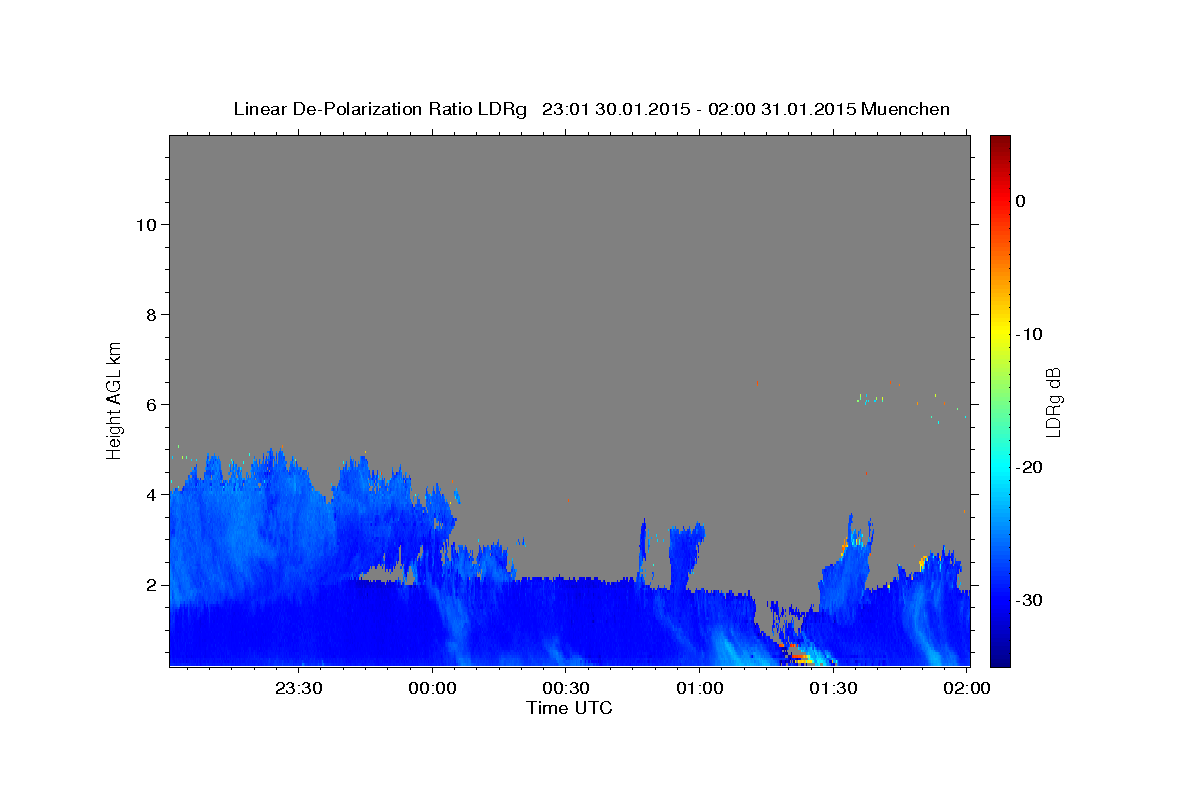Screen dimensions: 1200x800
Task: Click the height tick label 6
Action: [150, 404]
